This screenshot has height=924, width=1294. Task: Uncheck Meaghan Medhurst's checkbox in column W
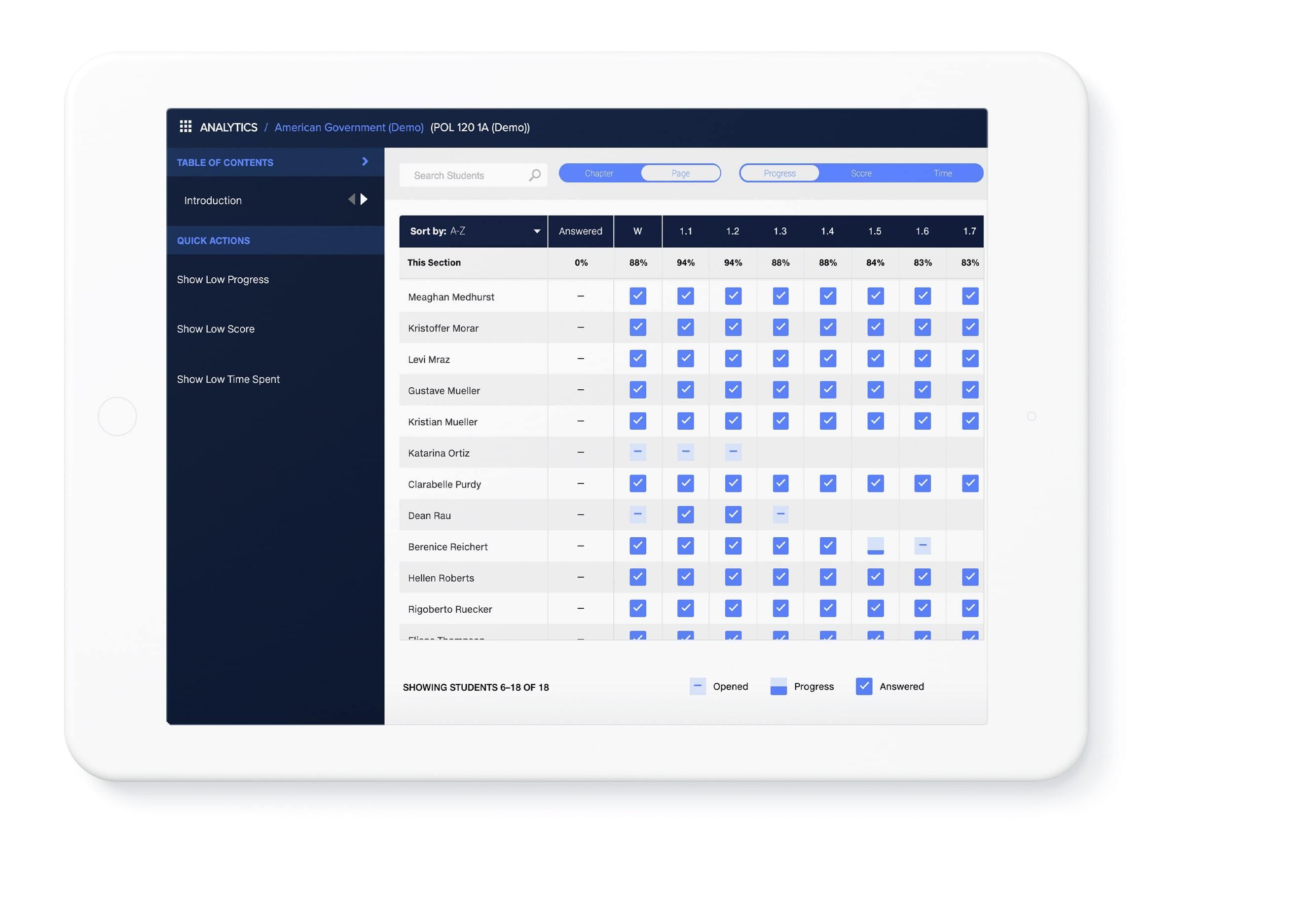click(x=637, y=296)
